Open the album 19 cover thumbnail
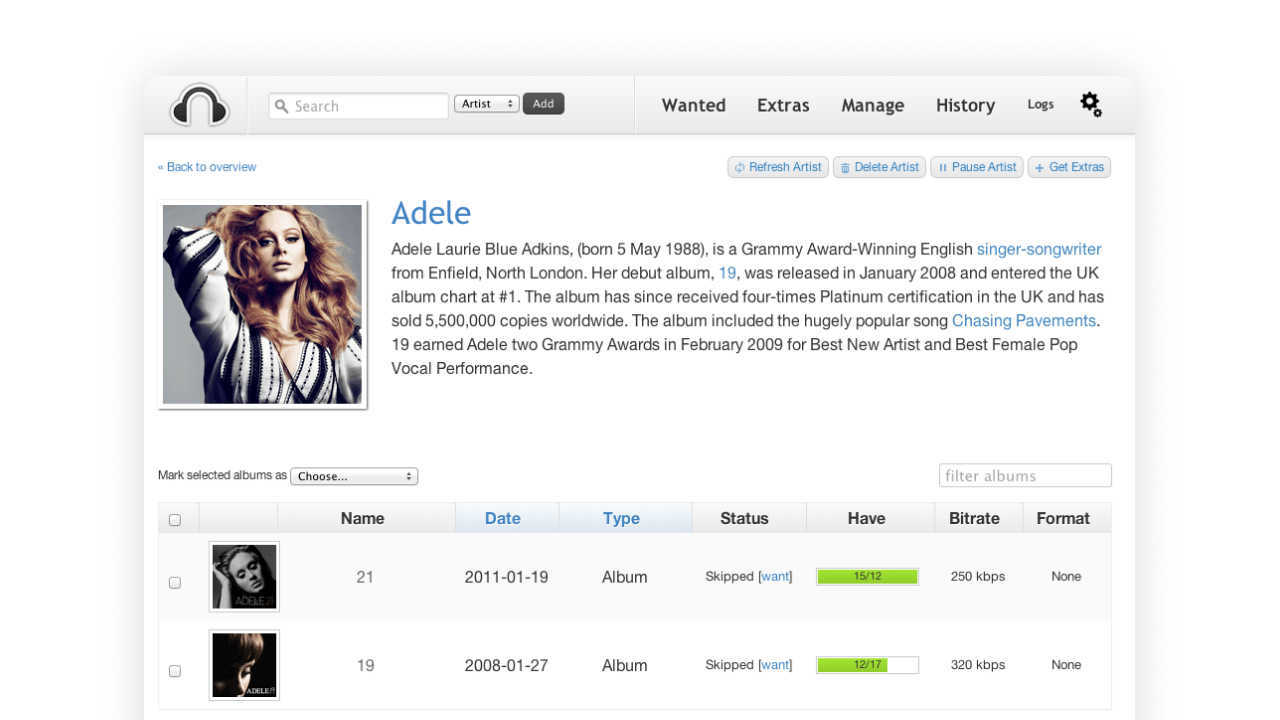This screenshot has height=720, width=1280. 244,665
